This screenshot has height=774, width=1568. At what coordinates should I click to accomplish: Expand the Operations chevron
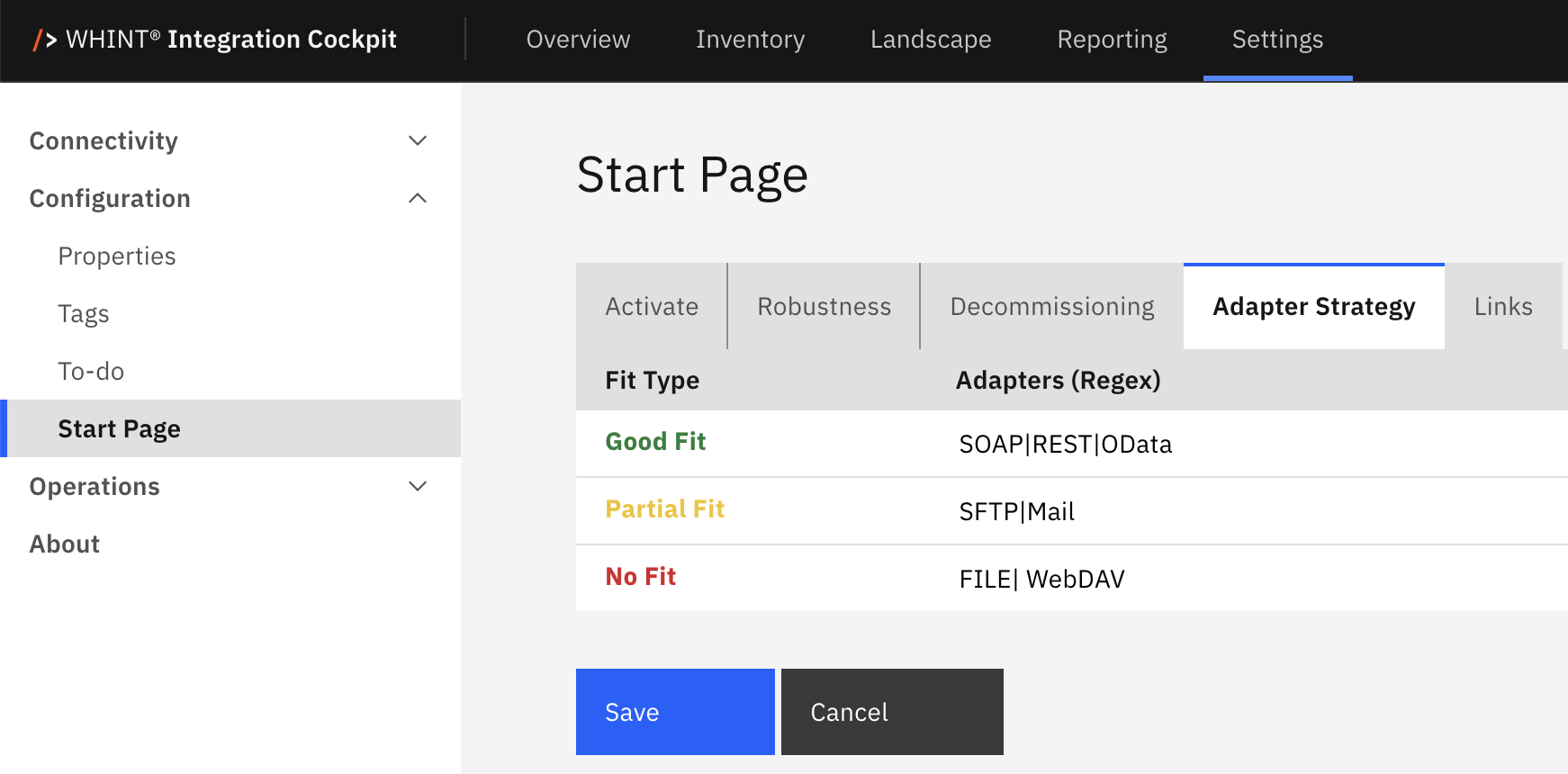(418, 486)
